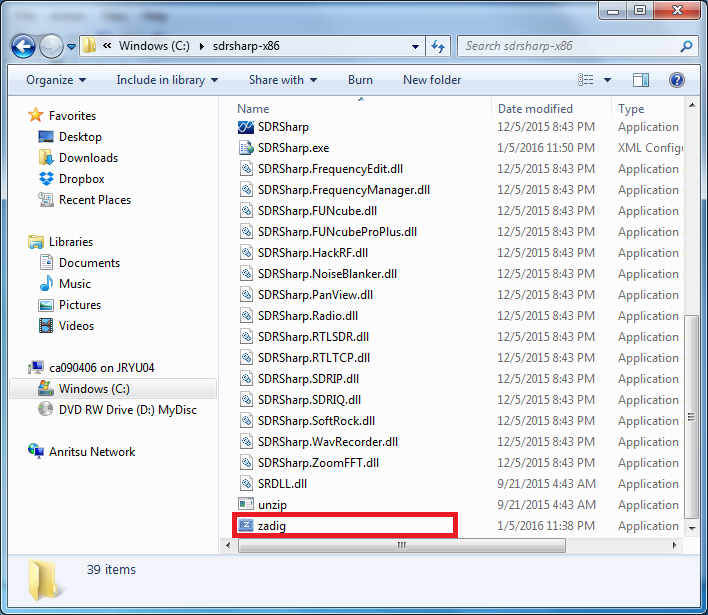Open Recent Places in Favorites

tap(85, 200)
